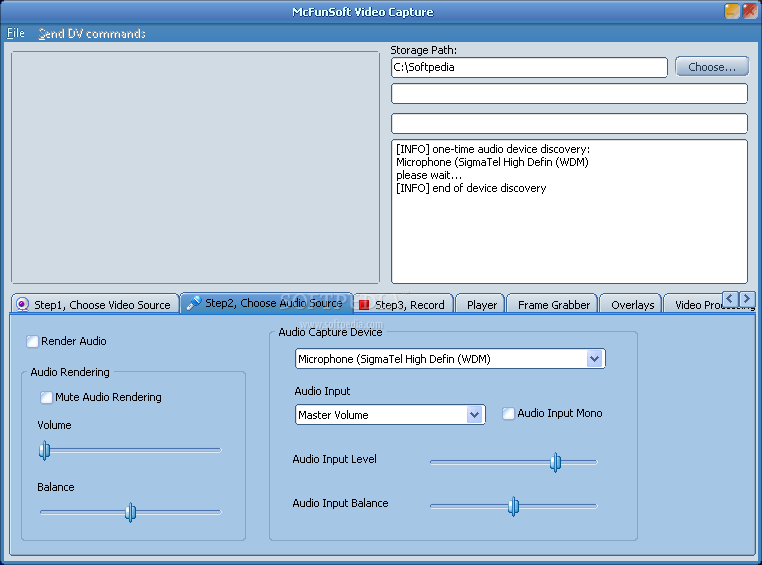Click the Audio Input Balance slider handle
The image size is (762, 565).
514,506
